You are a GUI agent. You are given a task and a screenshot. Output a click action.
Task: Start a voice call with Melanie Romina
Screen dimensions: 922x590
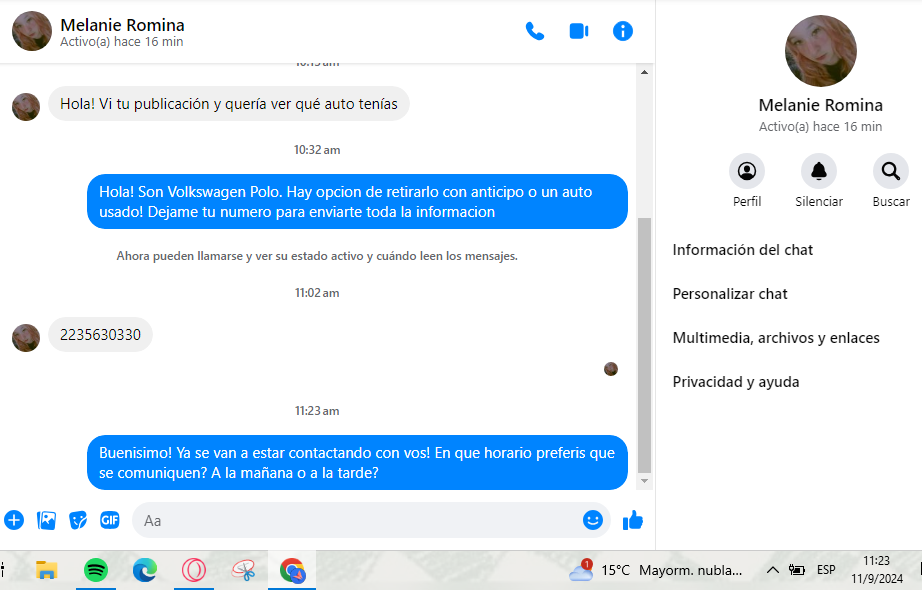coord(535,31)
